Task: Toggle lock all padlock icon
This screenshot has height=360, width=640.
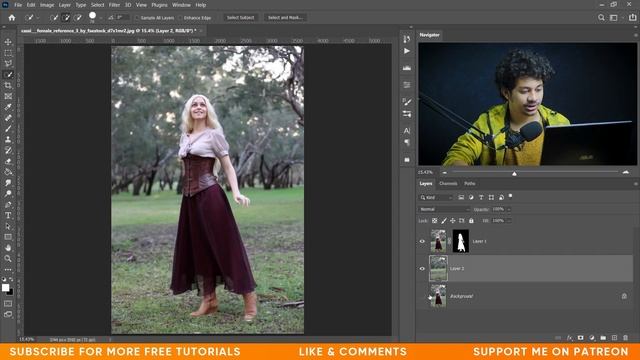Action: point(471,221)
